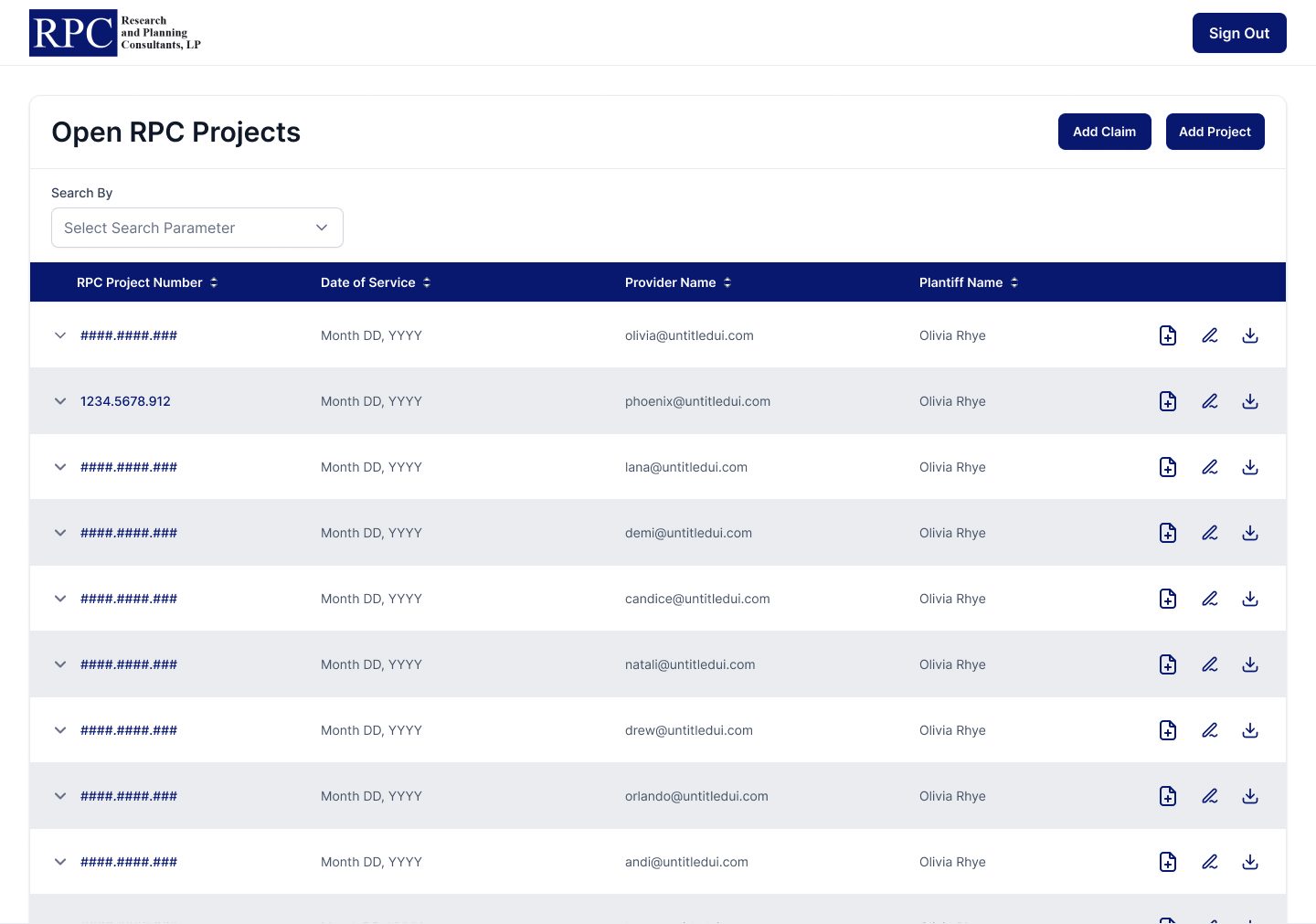This screenshot has width=1316, height=924.
Task: Edit project 1234.5678.912 with the pencil icon
Action: click(1209, 401)
